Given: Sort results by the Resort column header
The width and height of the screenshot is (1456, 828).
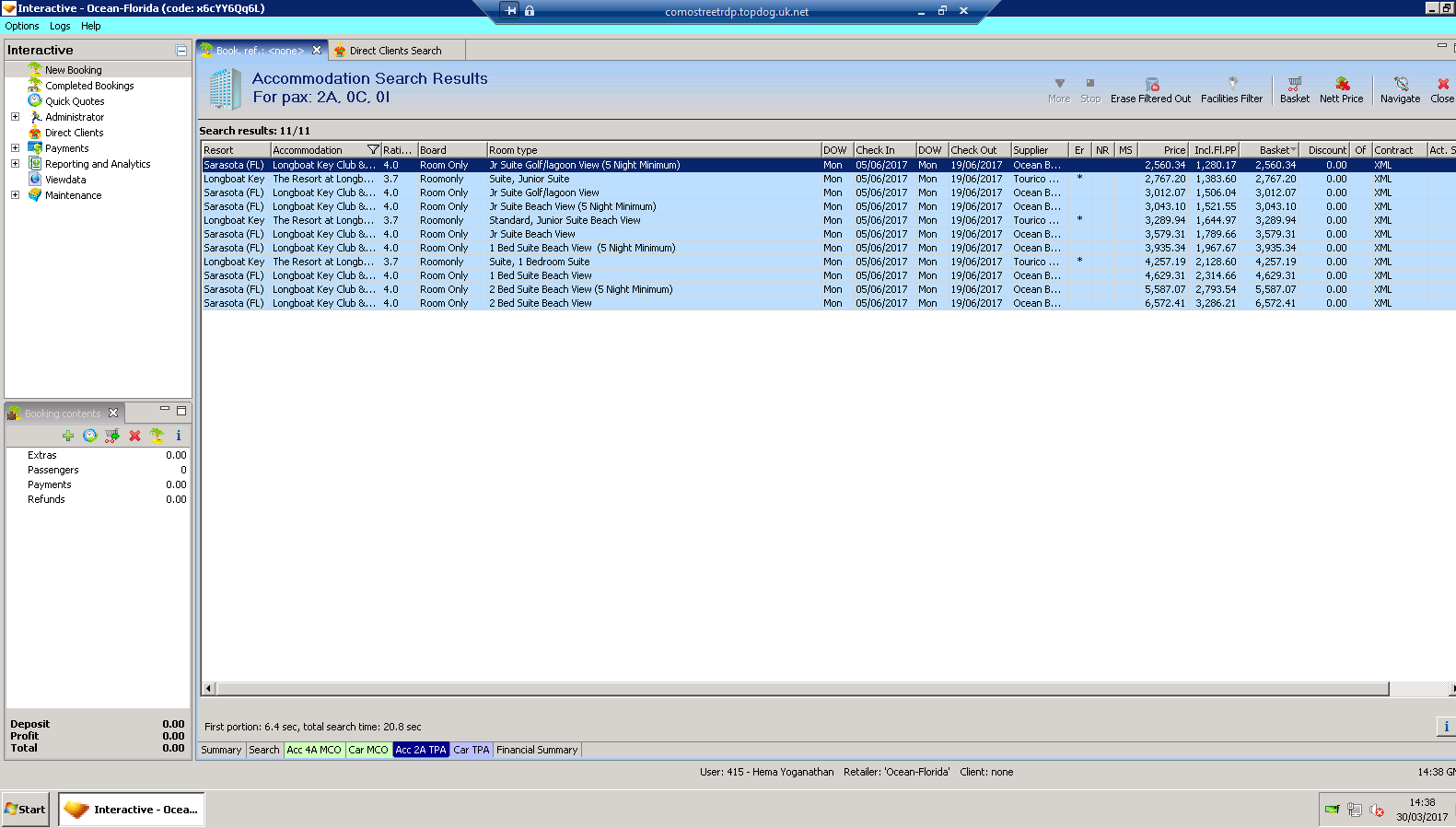Looking at the screenshot, I should 236,150.
